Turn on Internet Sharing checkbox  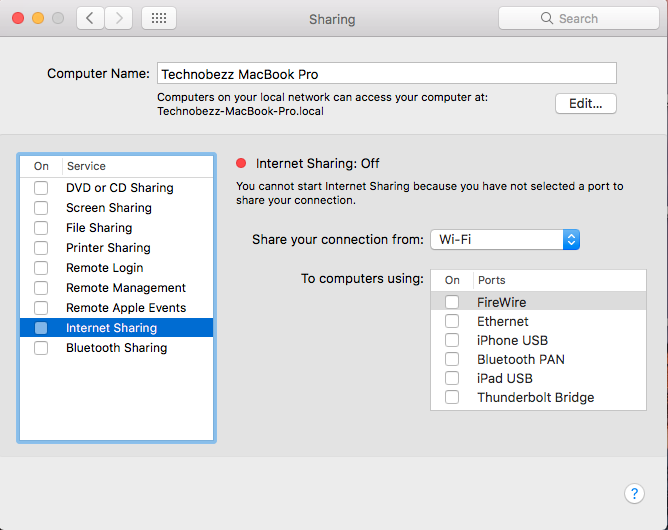click(41, 328)
